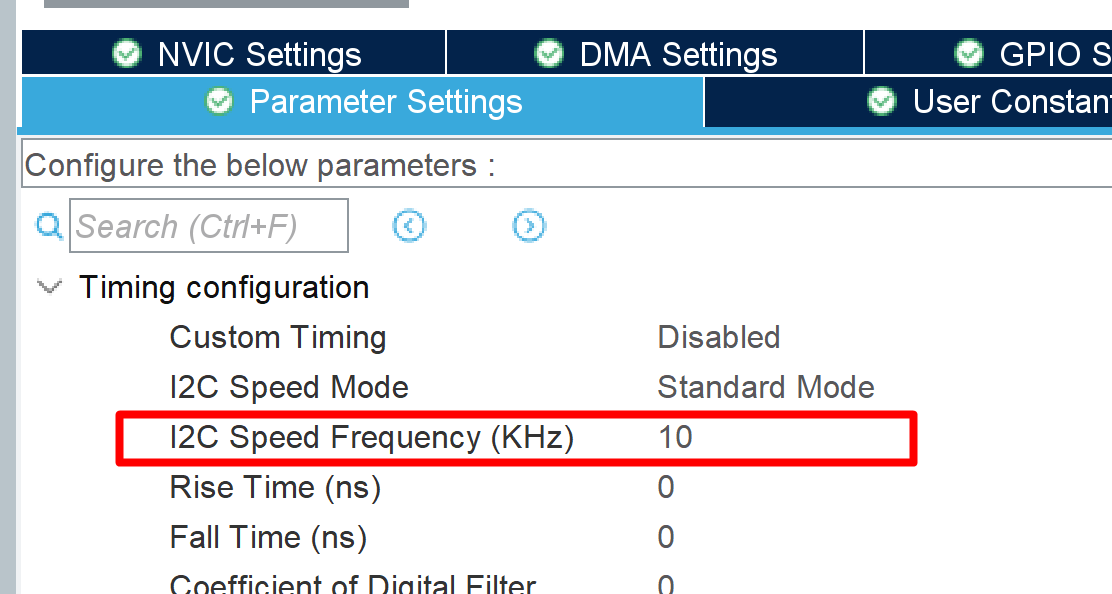Edit the Fall Time (ns) value
1112x594 pixels.
tap(666, 537)
